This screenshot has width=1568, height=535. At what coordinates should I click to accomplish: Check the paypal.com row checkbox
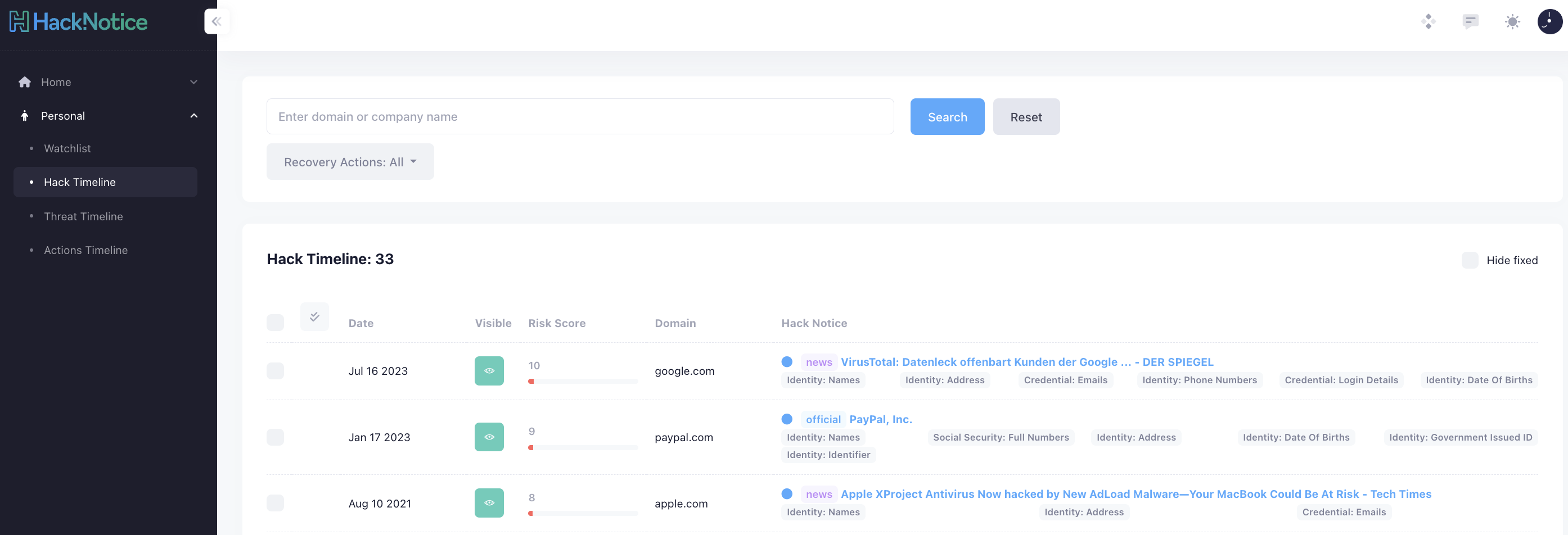click(x=275, y=437)
